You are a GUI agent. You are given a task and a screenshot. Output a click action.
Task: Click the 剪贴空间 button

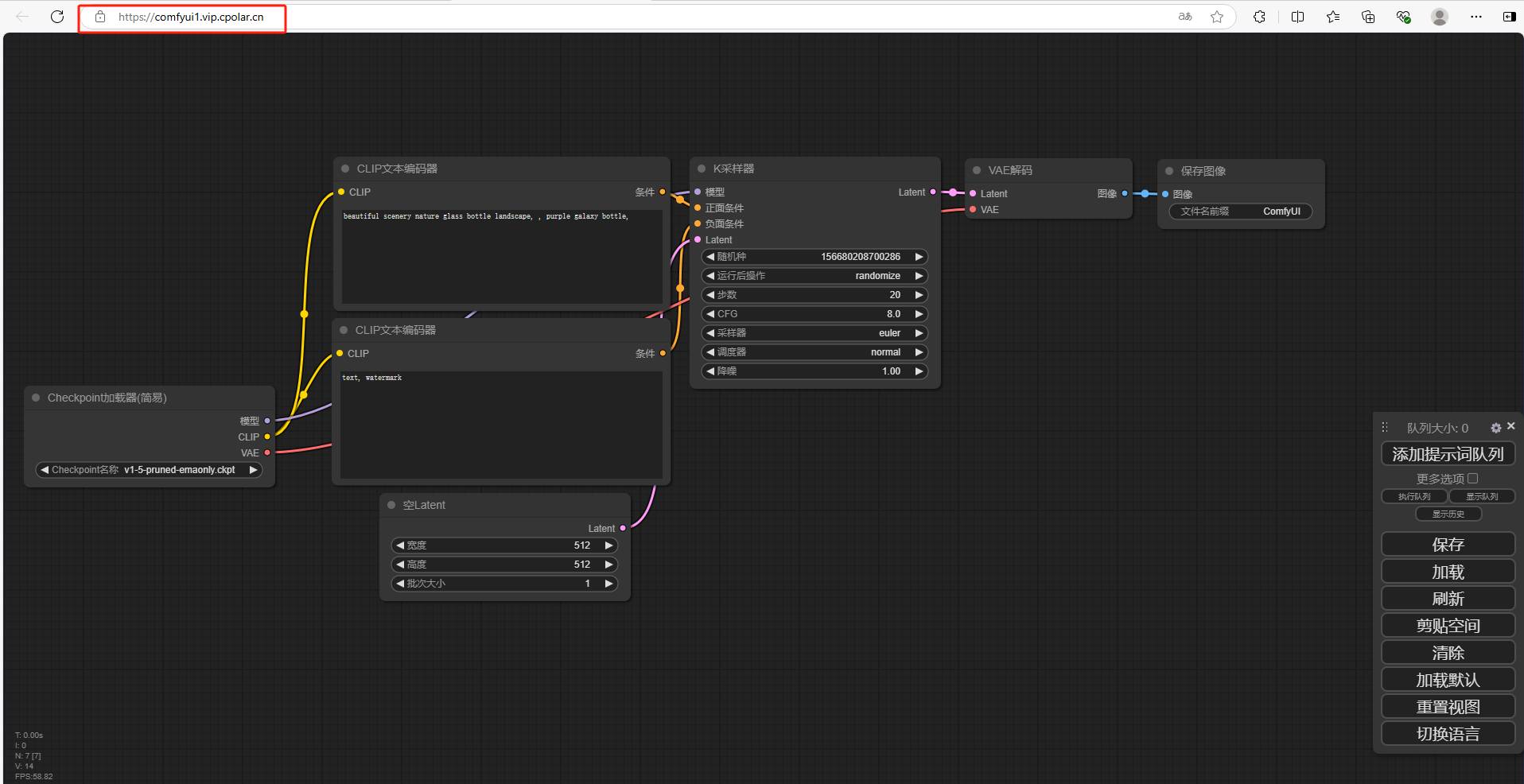click(1448, 626)
